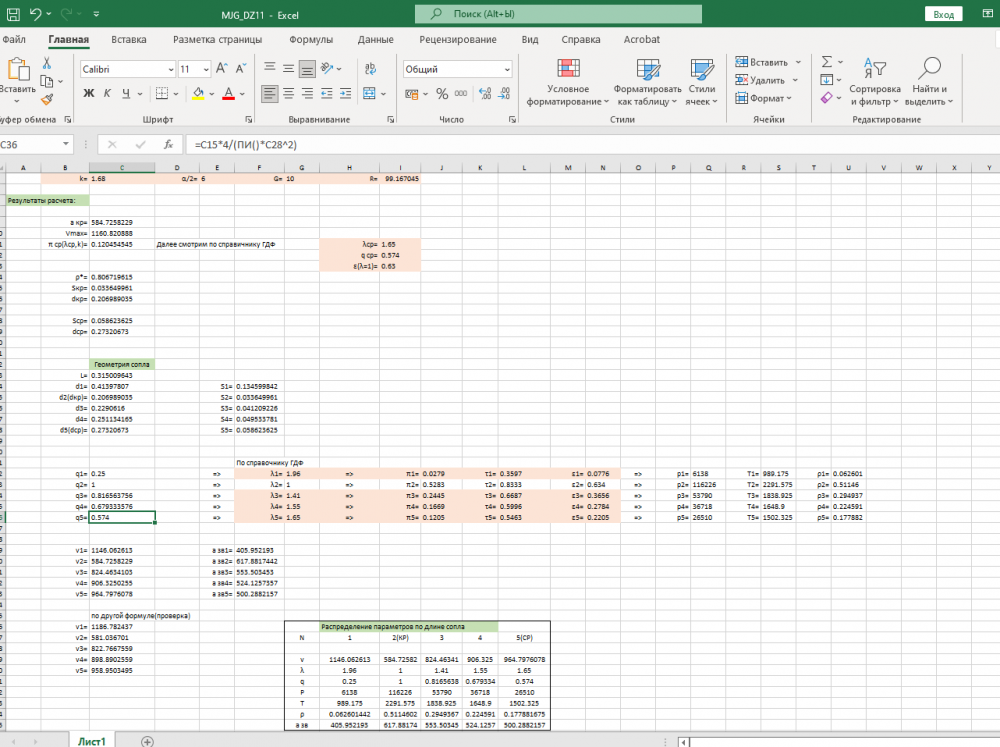Click the Вход sign-in button
The width and height of the screenshot is (1000, 747).
coord(943,14)
